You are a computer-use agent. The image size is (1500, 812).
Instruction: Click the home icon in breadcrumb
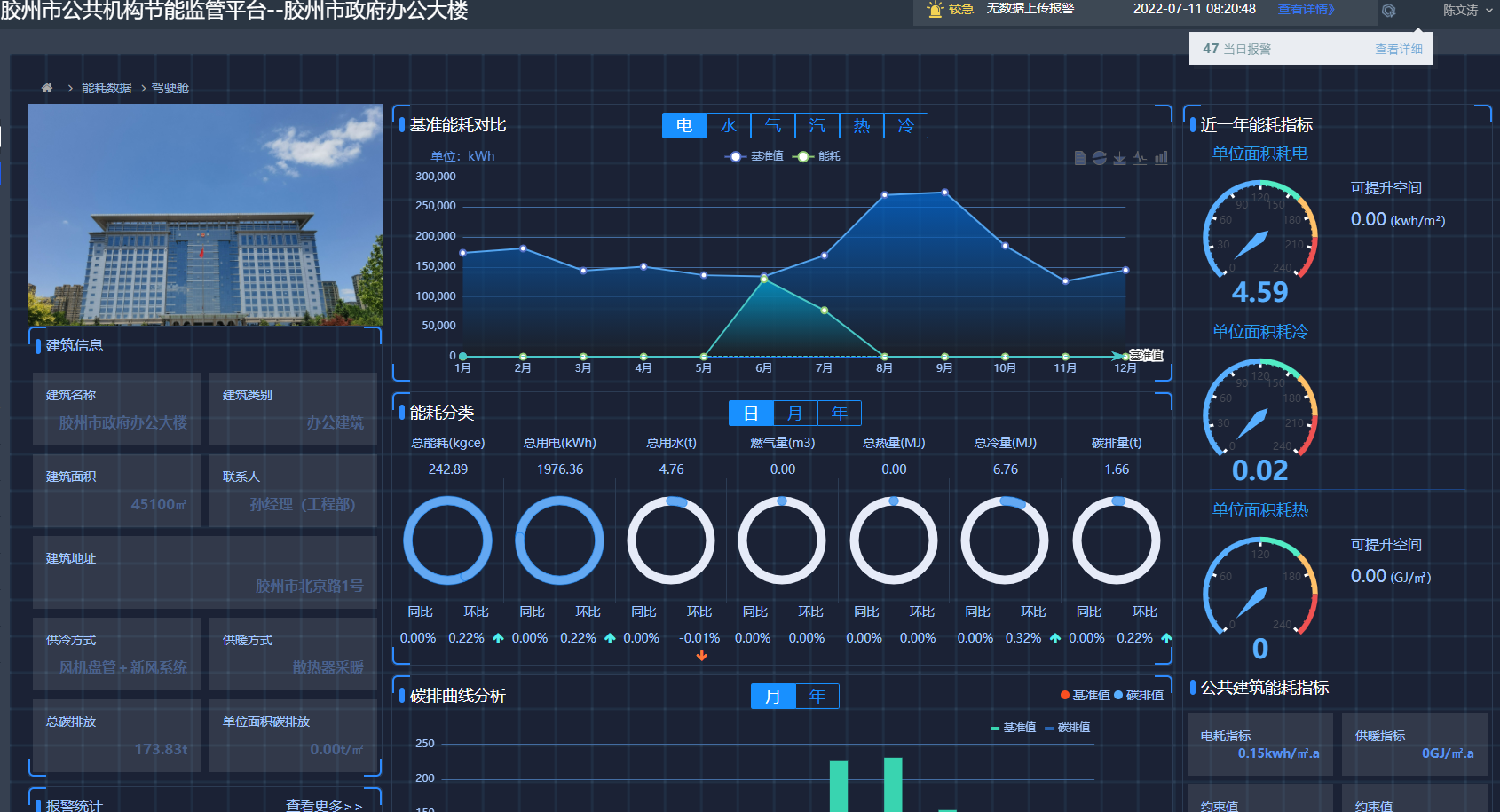(x=47, y=88)
